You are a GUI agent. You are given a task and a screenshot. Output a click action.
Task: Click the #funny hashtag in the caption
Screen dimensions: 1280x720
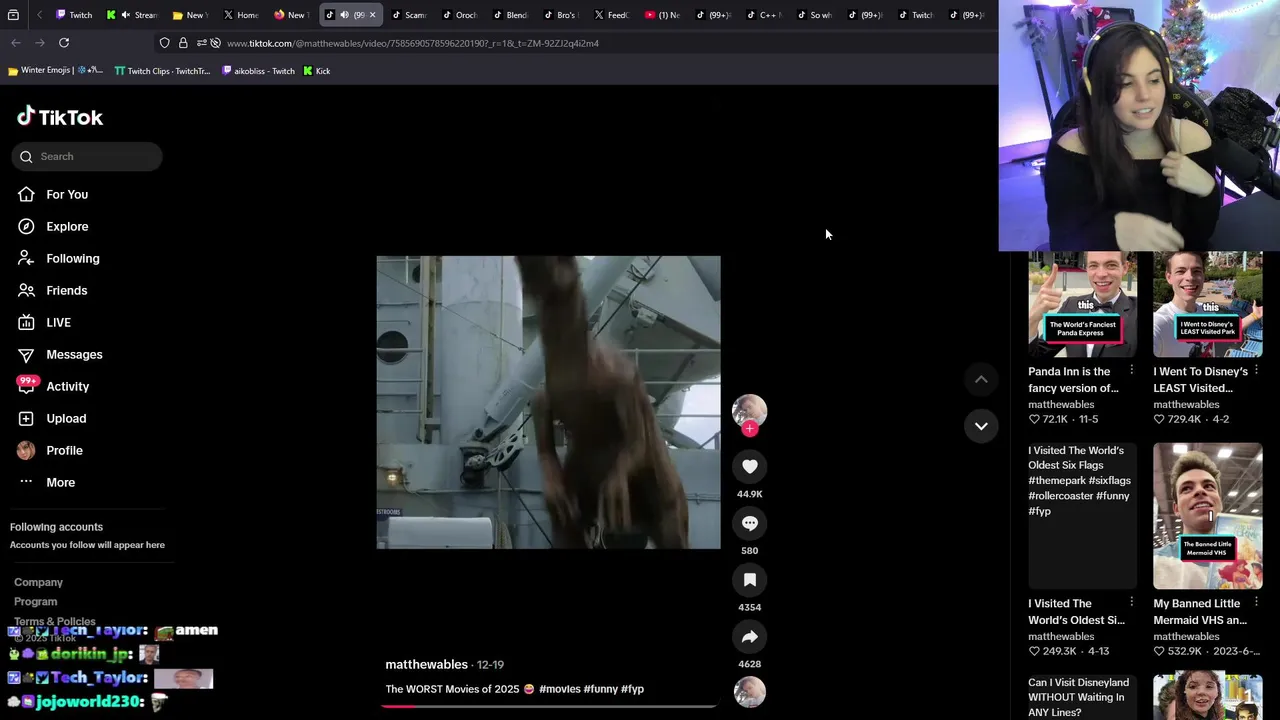tap(600, 689)
